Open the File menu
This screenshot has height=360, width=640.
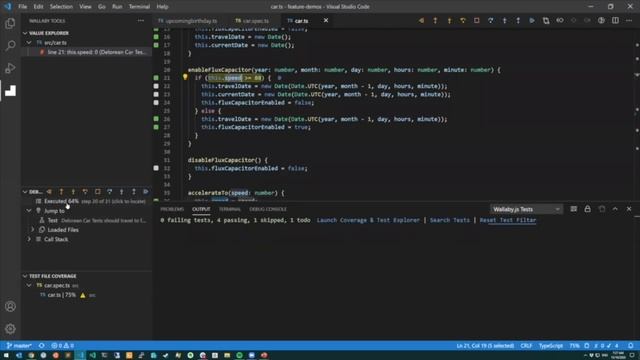point(22,7)
